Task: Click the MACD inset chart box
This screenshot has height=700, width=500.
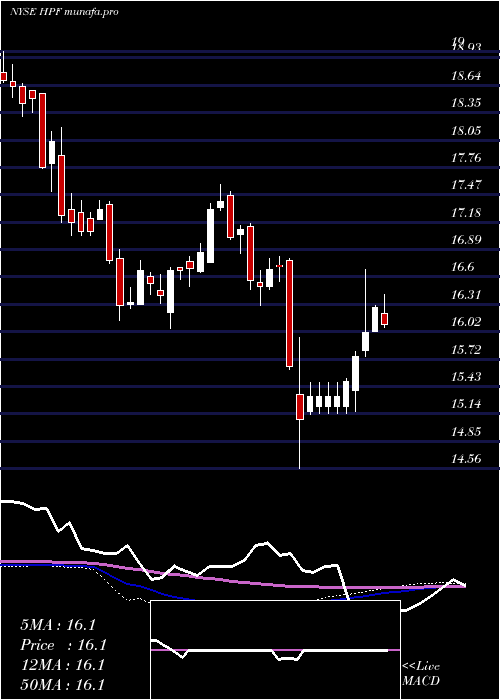Action: click(275, 650)
